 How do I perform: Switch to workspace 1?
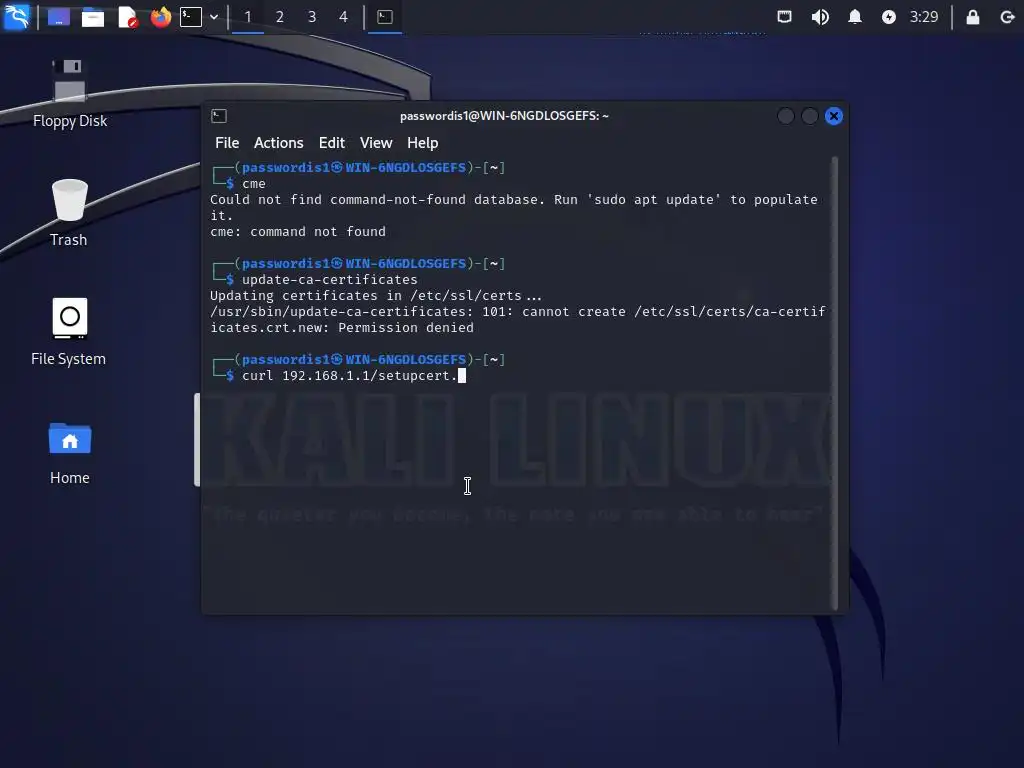click(x=248, y=17)
